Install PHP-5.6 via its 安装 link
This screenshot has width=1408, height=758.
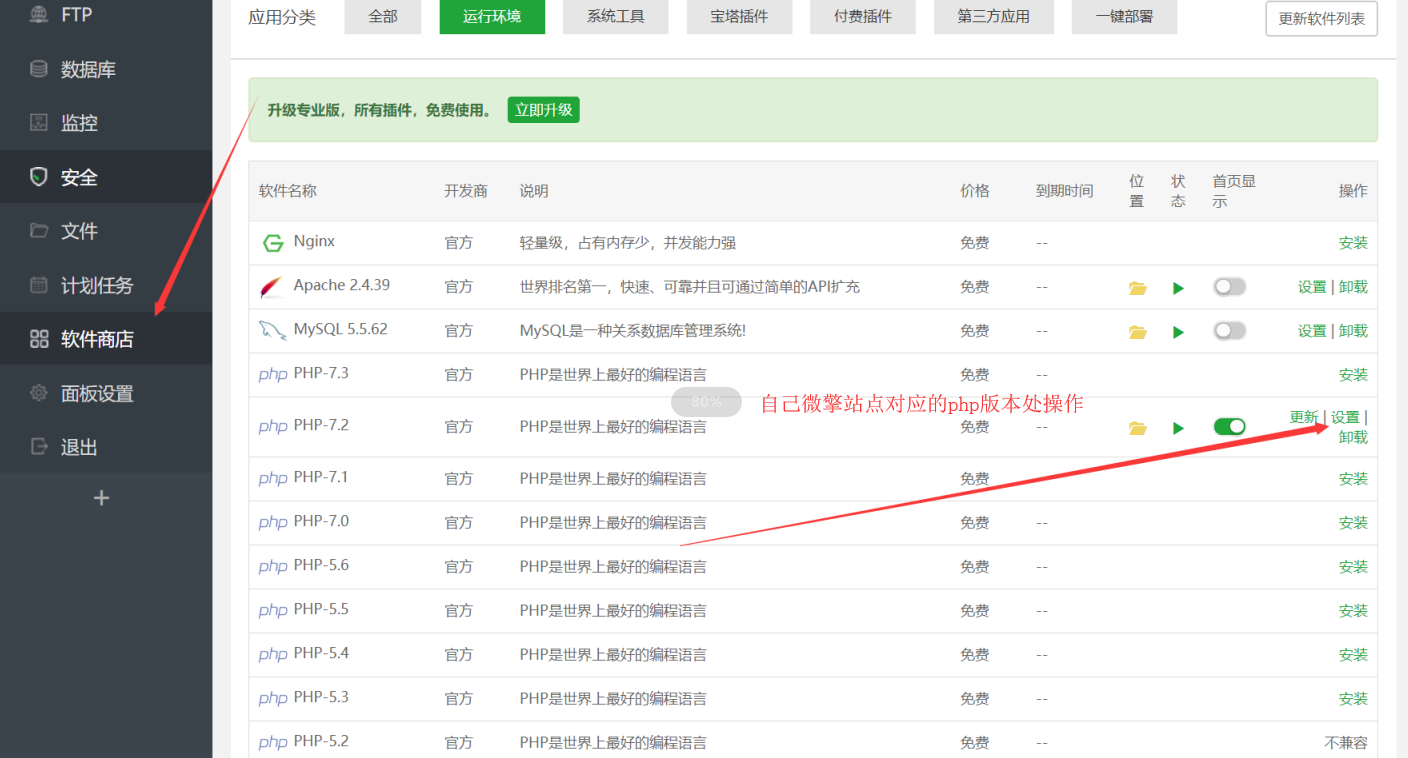pos(1353,567)
